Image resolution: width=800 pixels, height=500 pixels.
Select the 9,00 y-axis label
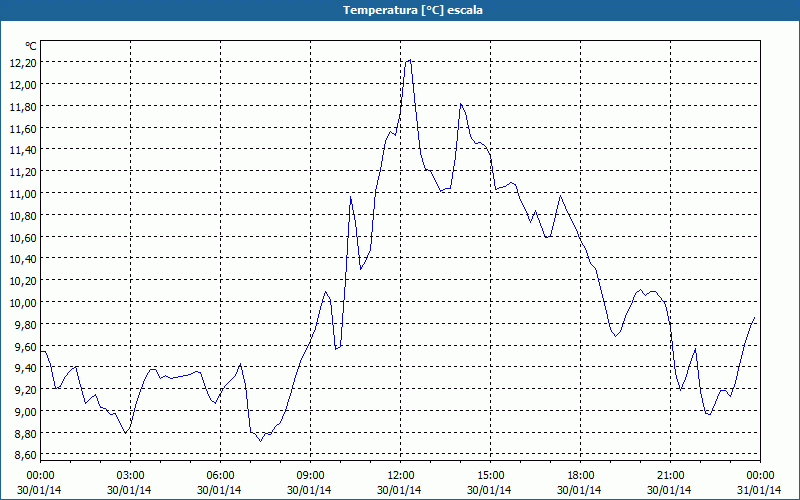click(x=26, y=412)
